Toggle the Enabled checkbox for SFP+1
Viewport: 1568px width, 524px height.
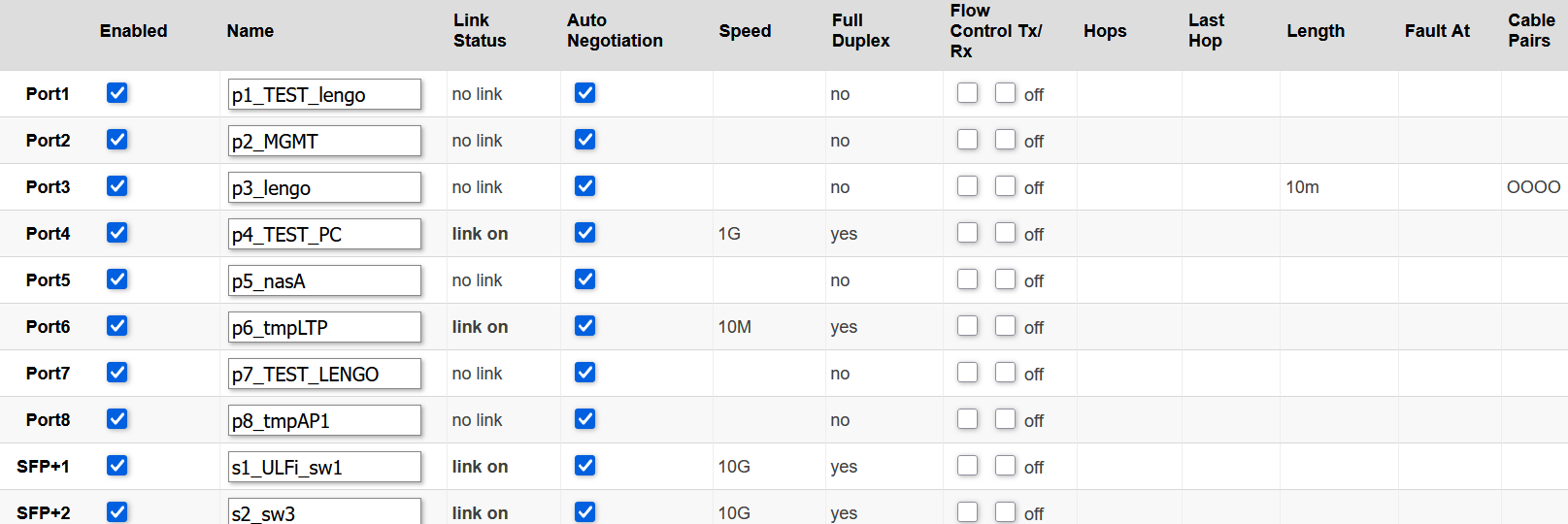pos(117,466)
